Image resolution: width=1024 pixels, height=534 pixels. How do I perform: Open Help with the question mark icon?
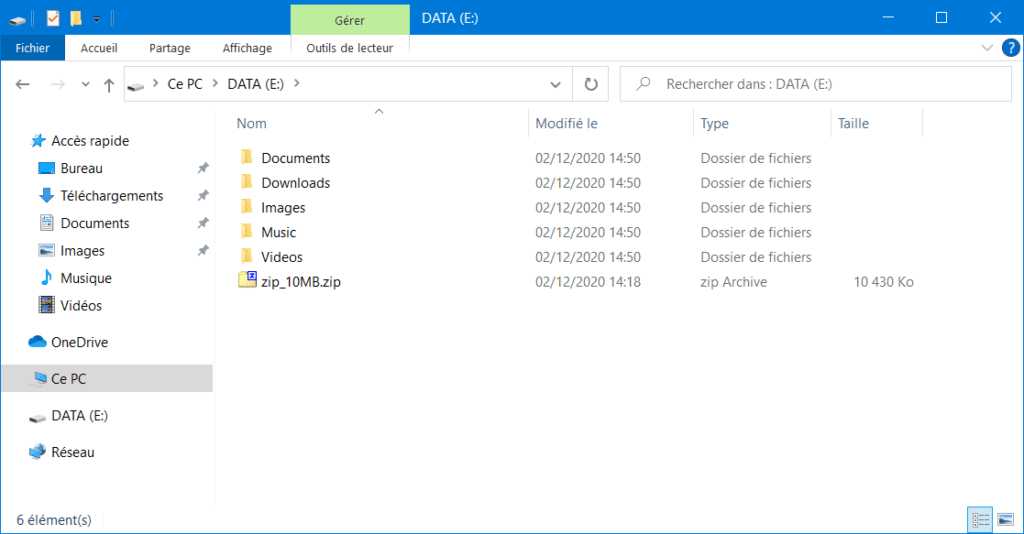click(x=1010, y=48)
